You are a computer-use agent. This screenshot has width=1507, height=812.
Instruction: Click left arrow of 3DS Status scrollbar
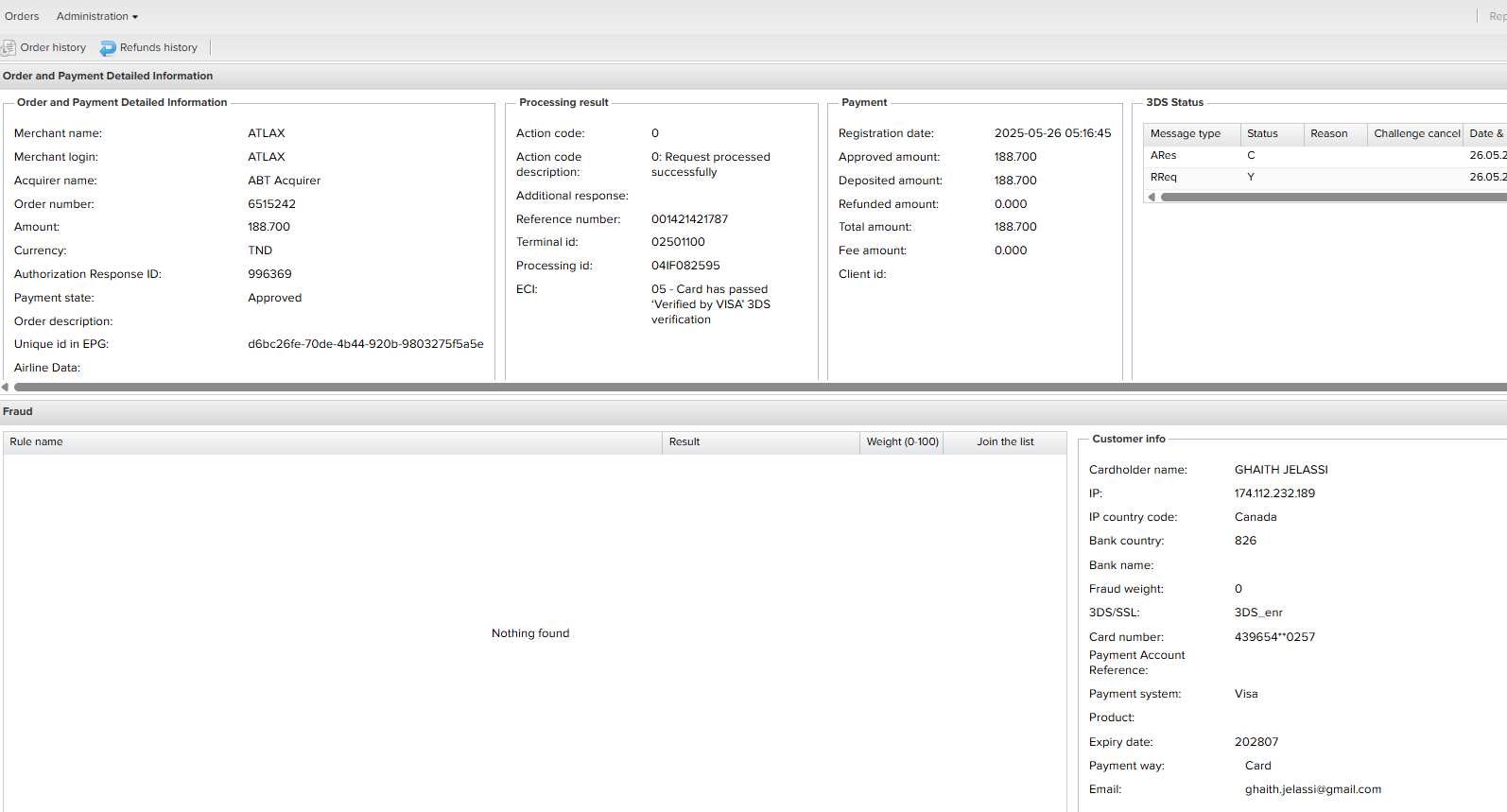[1152, 197]
